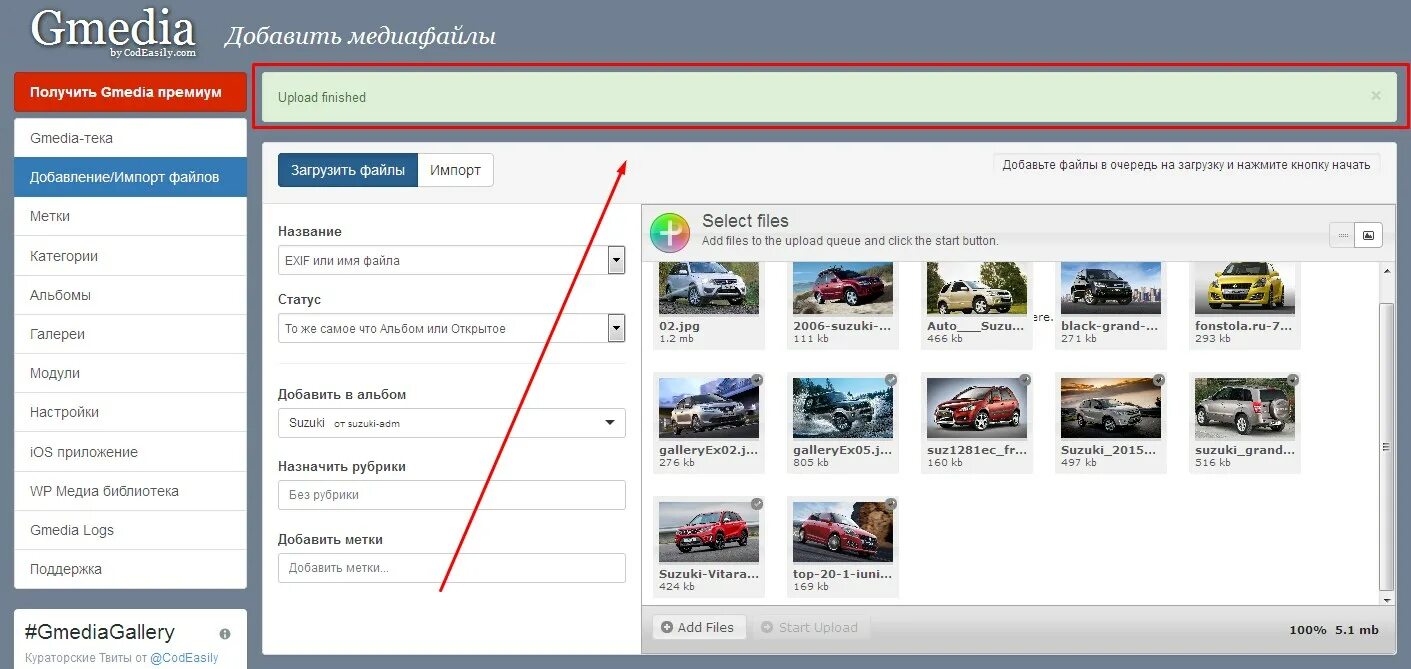Select the fonstola.ru yellow car thumbnail
The image size is (1411, 669).
(1244, 289)
